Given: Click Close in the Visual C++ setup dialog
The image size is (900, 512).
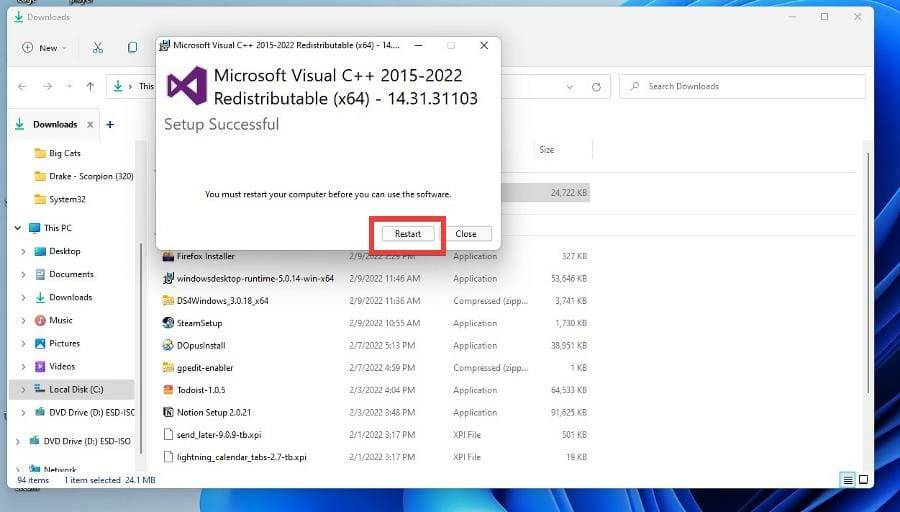Looking at the screenshot, I should 465,234.
